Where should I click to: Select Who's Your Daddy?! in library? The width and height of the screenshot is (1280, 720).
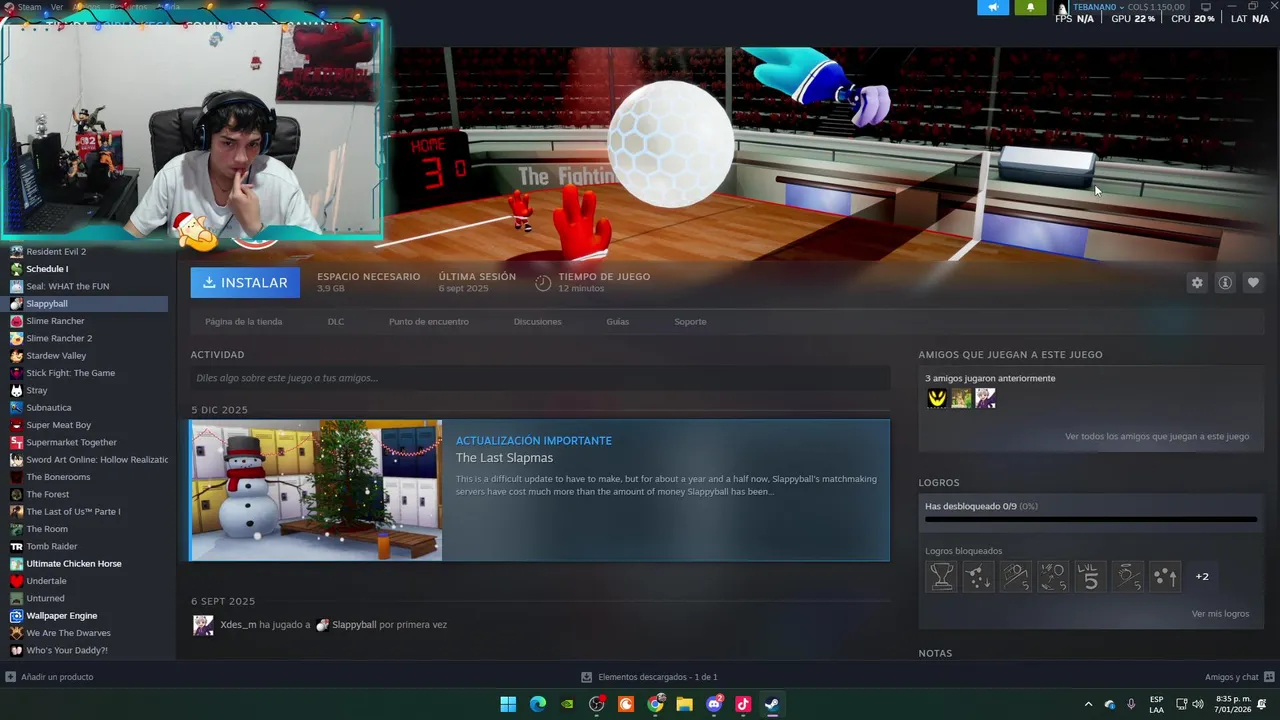[x=66, y=651]
